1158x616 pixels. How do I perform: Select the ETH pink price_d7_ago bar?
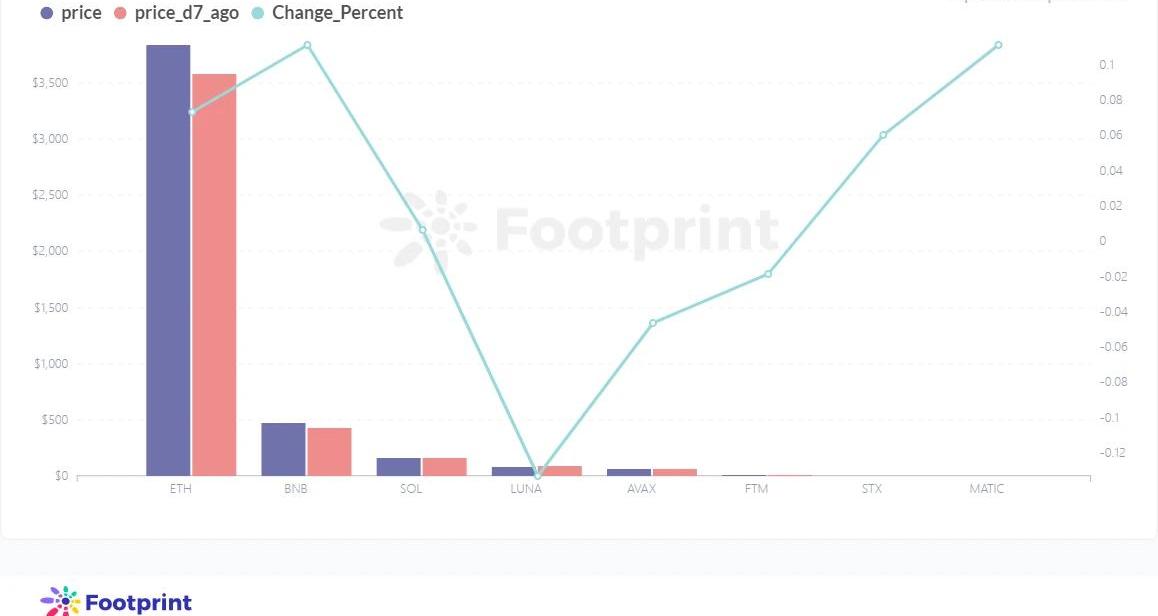click(x=214, y=275)
